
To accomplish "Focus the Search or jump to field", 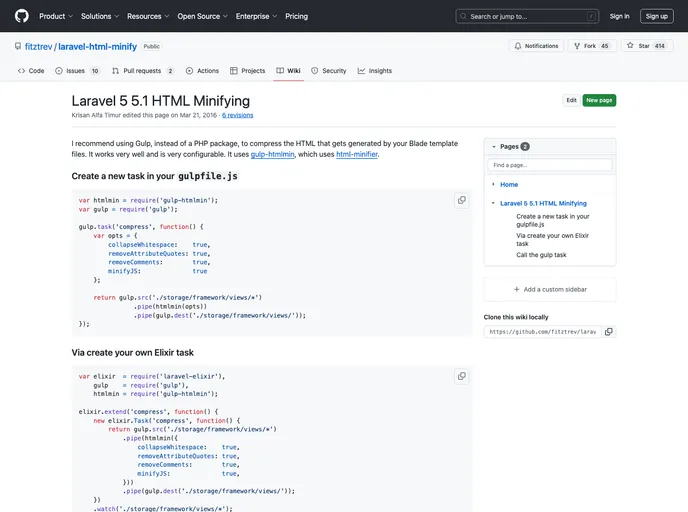I will tap(527, 16).
